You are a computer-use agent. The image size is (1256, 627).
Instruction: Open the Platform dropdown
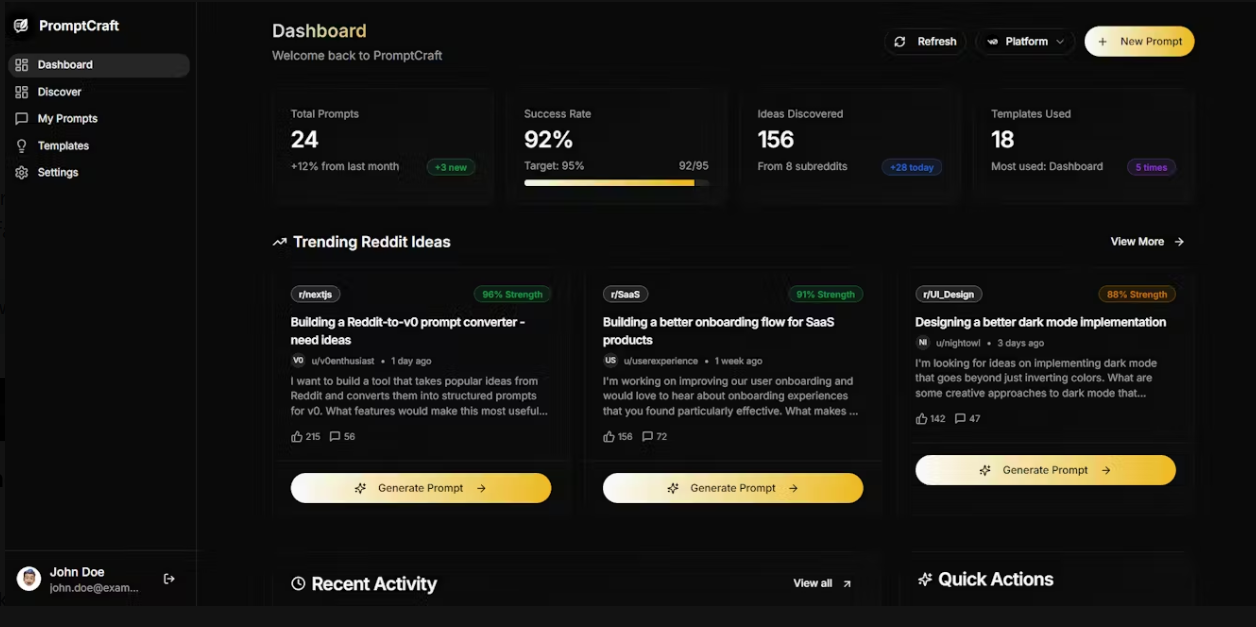(1025, 41)
